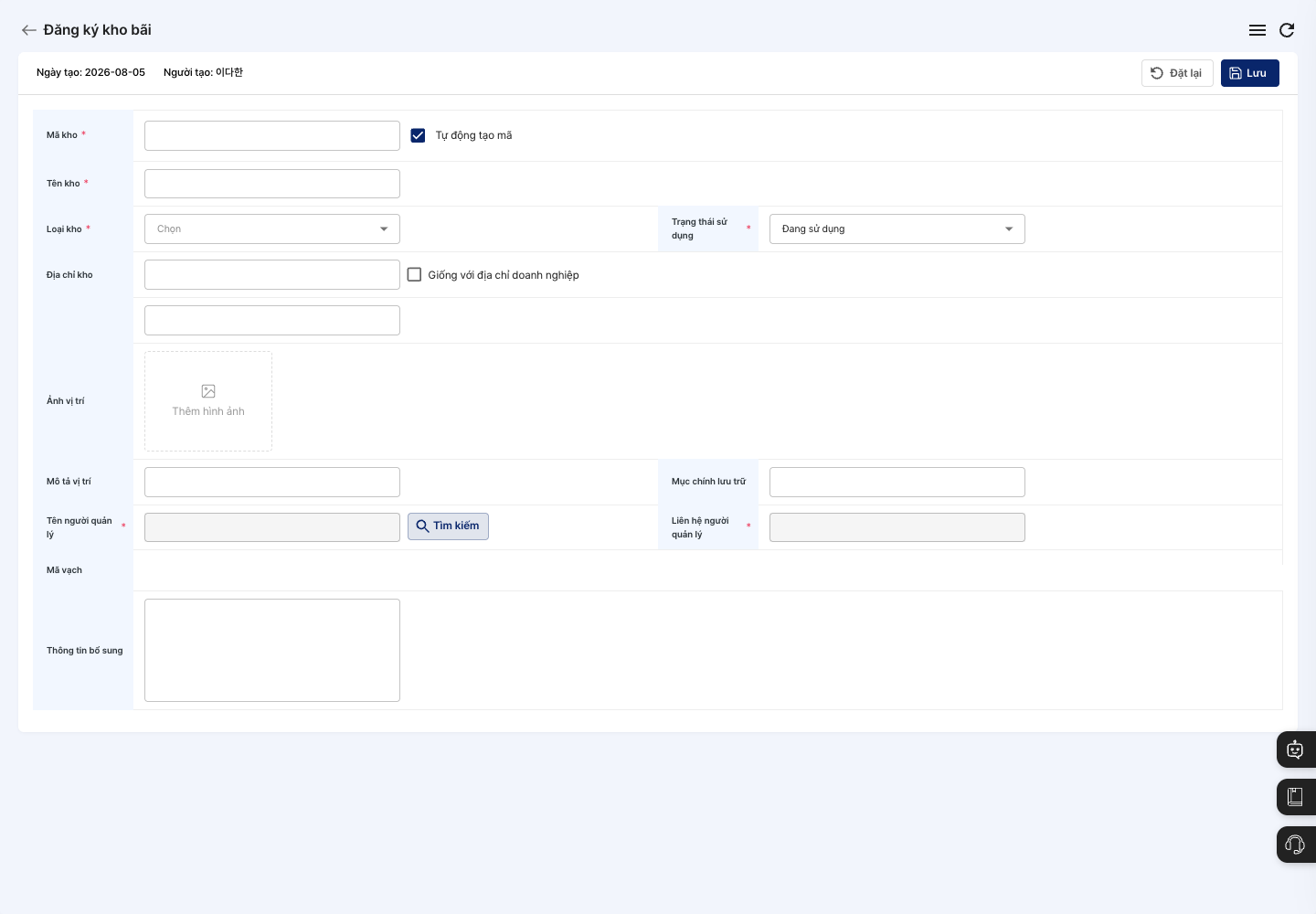Check Giống với địa chỉ doanh nghiệp

[414, 274]
